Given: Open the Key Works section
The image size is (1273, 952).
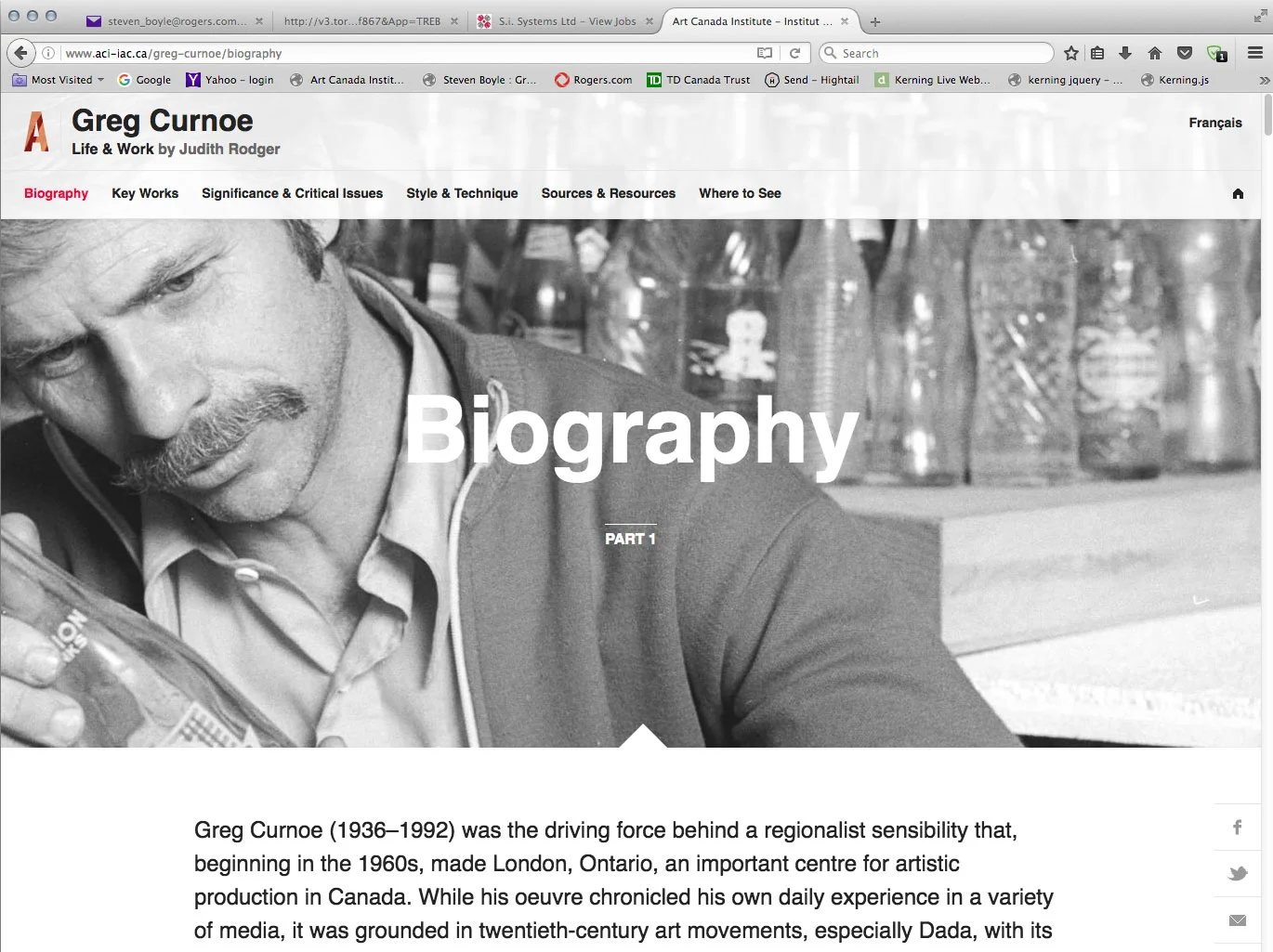Looking at the screenshot, I should coord(145,193).
